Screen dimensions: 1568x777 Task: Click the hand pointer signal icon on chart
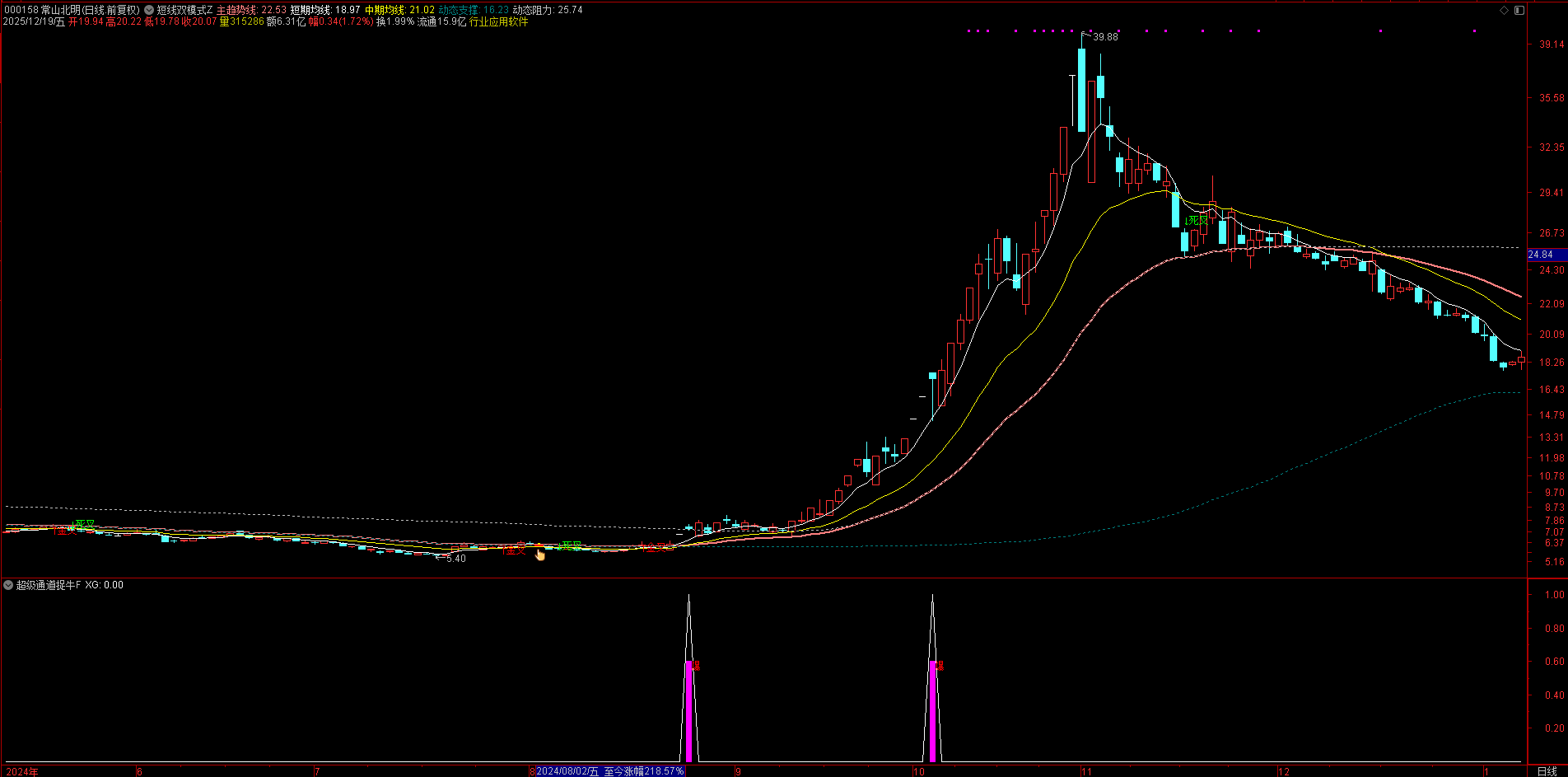coord(540,555)
